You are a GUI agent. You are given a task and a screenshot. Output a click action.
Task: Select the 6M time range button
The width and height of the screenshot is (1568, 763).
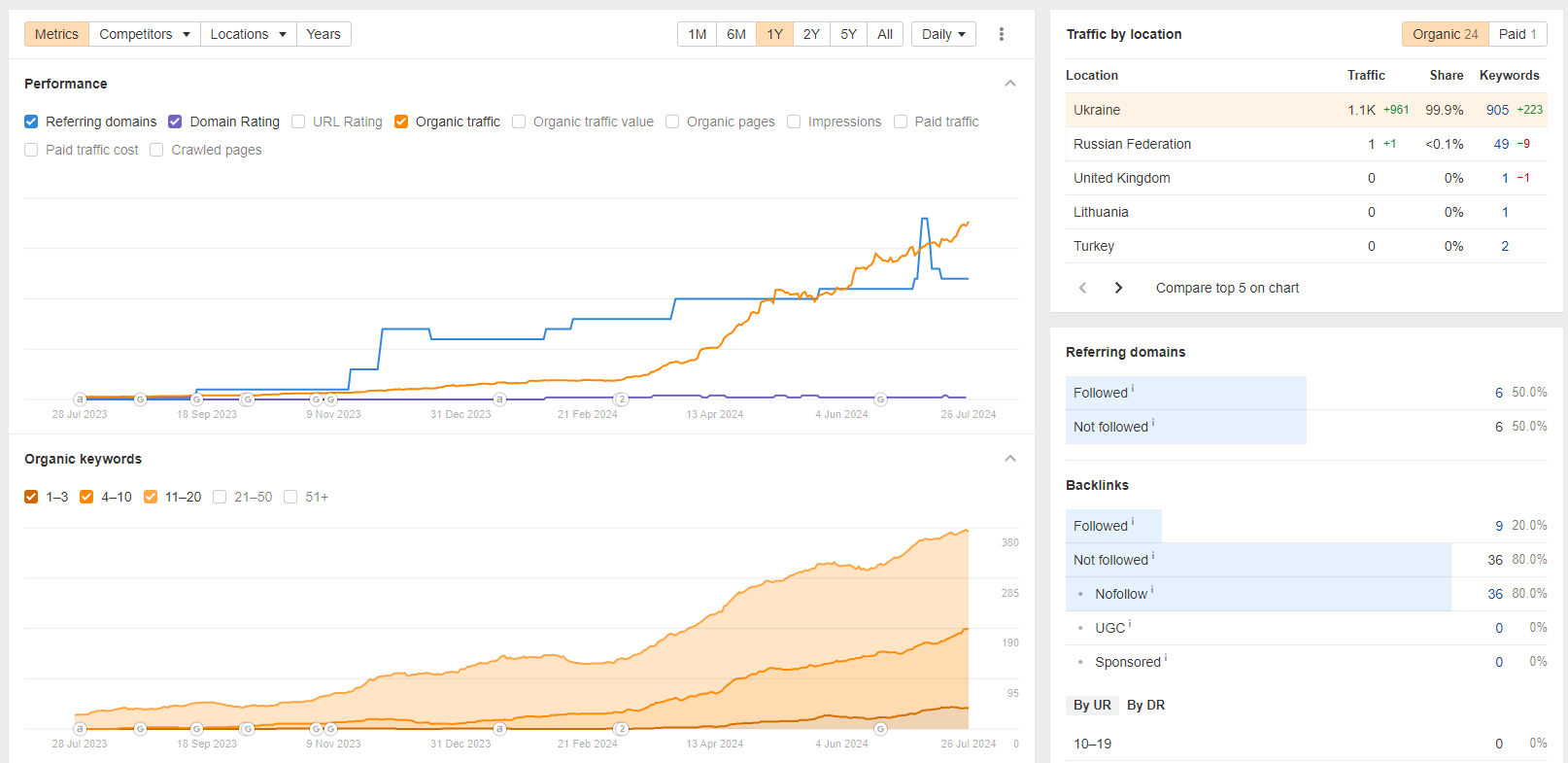pyautogui.click(x=736, y=34)
